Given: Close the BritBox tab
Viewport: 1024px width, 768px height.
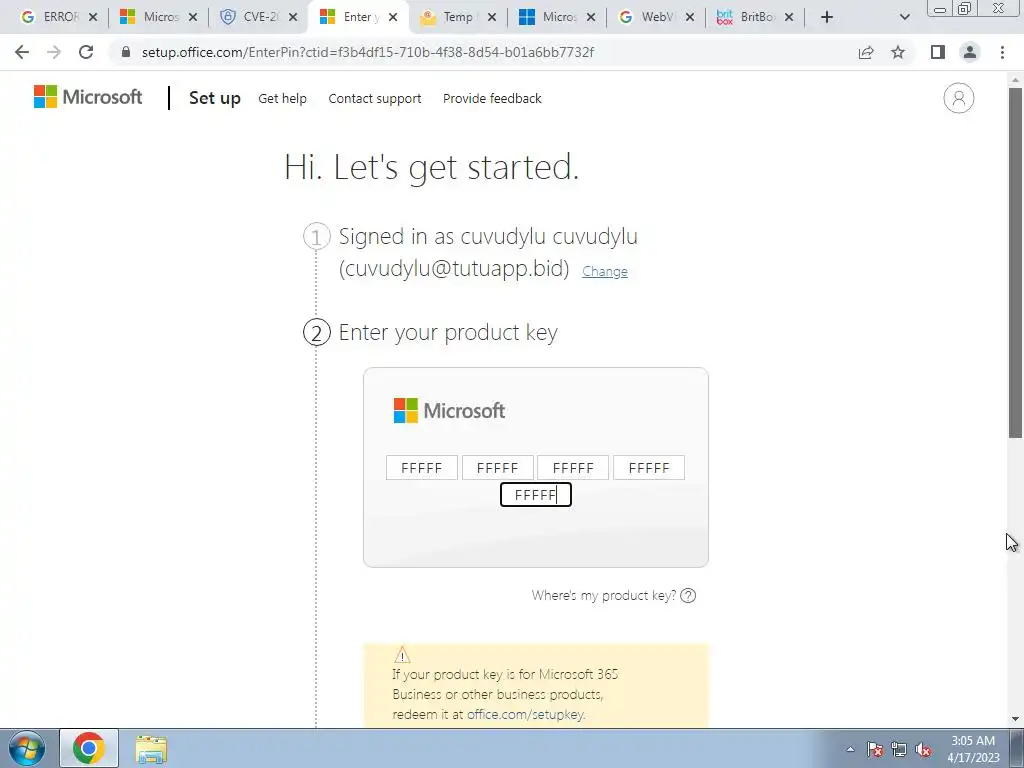Looking at the screenshot, I should click(x=789, y=18).
